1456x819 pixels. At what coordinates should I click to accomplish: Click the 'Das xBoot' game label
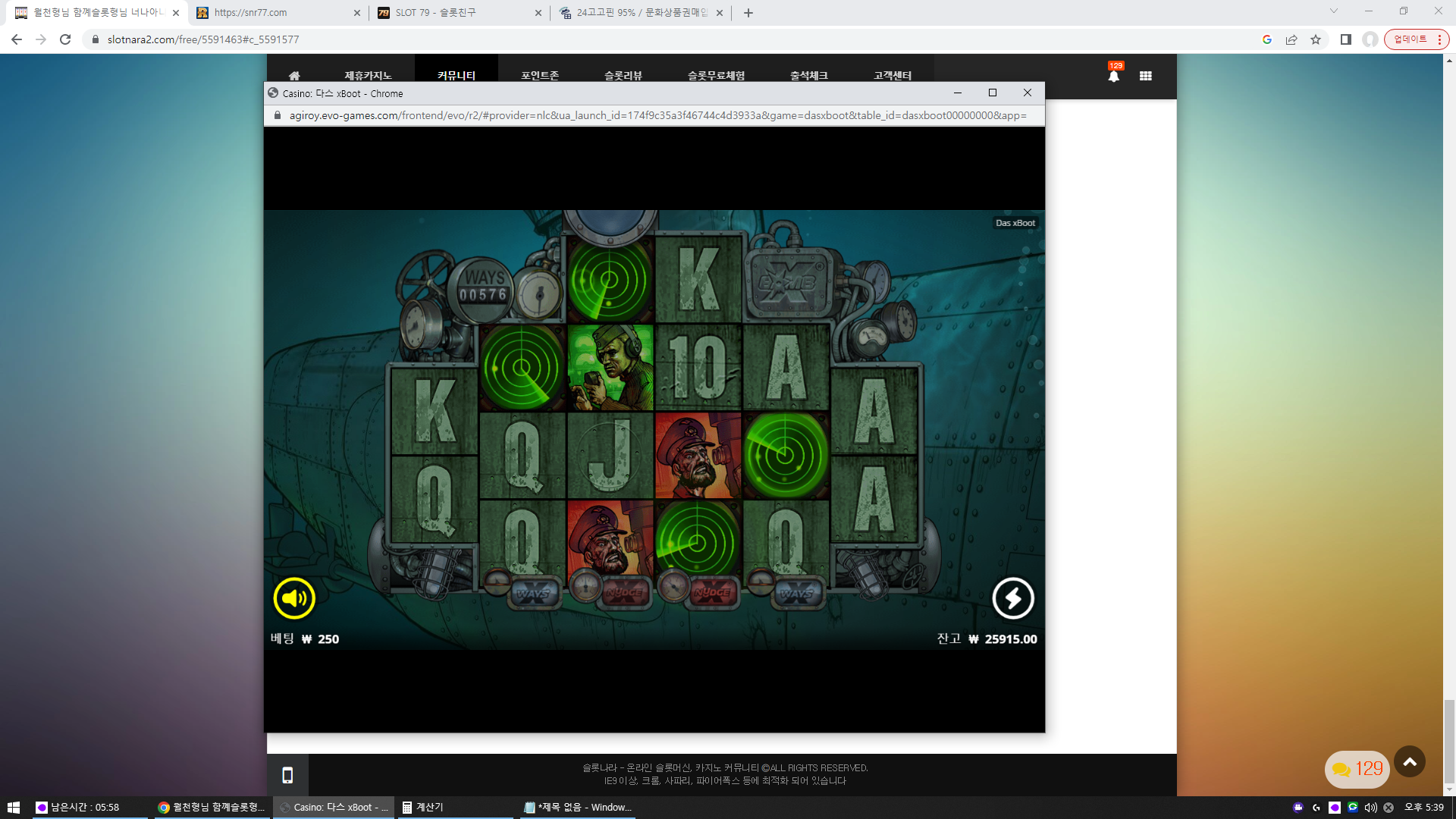pyautogui.click(x=1015, y=223)
